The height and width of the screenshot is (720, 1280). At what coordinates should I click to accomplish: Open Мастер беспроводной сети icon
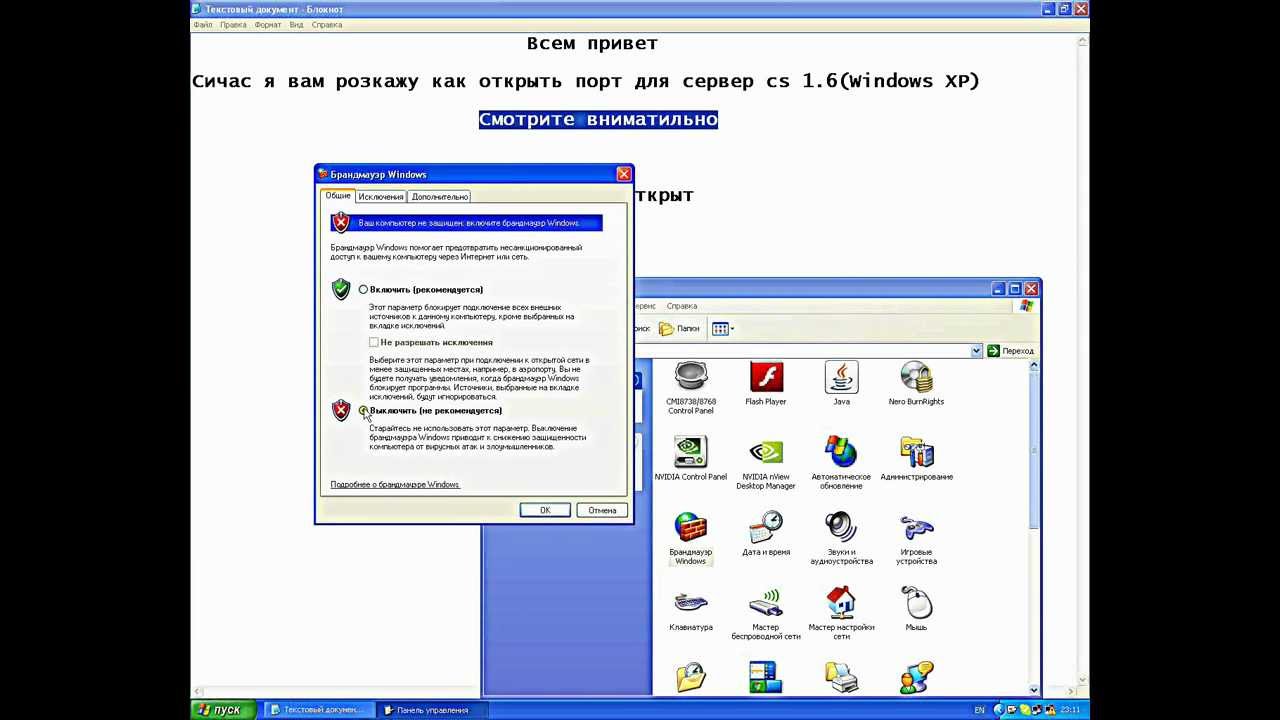pyautogui.click(x=766, y=614)
